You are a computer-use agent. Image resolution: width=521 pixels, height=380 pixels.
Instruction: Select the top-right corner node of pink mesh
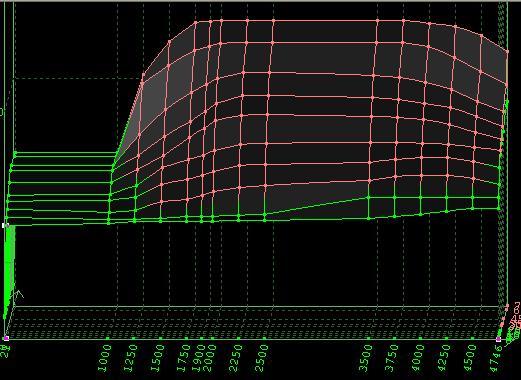point(508,52)
